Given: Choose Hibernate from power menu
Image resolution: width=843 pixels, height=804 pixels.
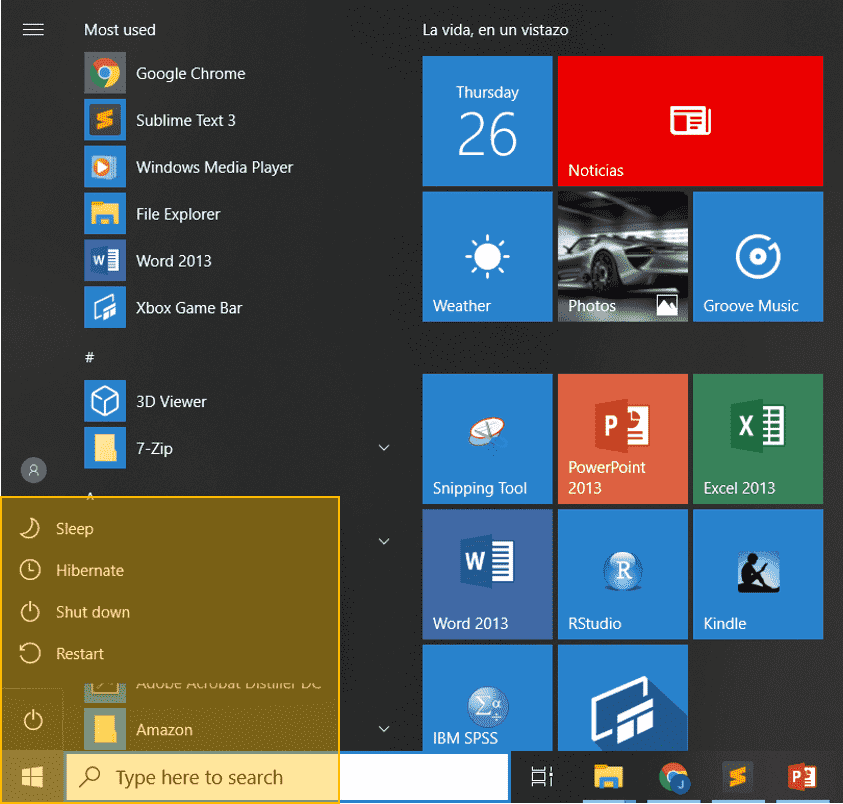Looking at the screenshot, I should (x=89, y=570).
